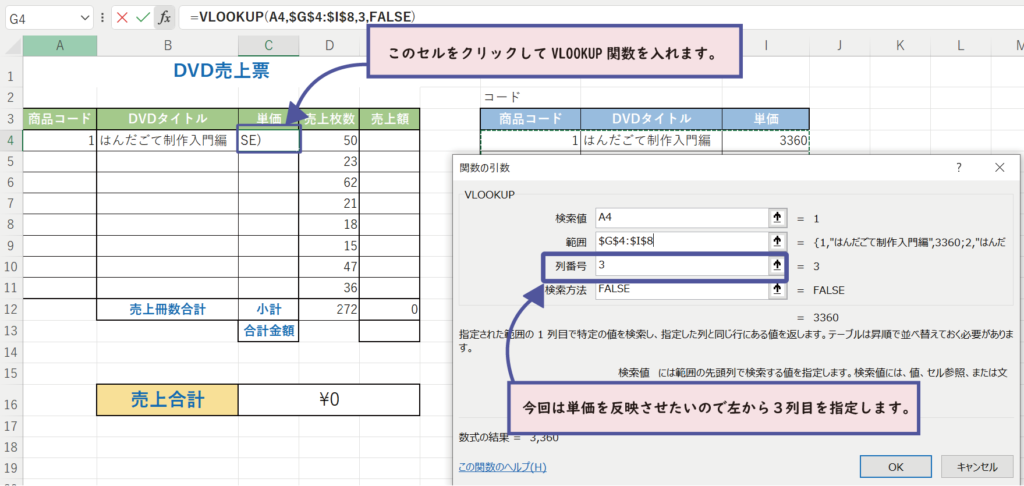Click the yellow 売上合計 cell
The image size is (1024, 486).
pyautogui.click(x=167, y=400)
